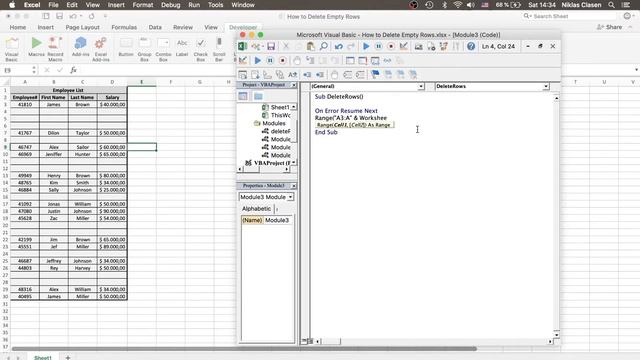Open VBA Help
Image resolution: width=640 pixels, height=360 pixels.
click(471, 47)
